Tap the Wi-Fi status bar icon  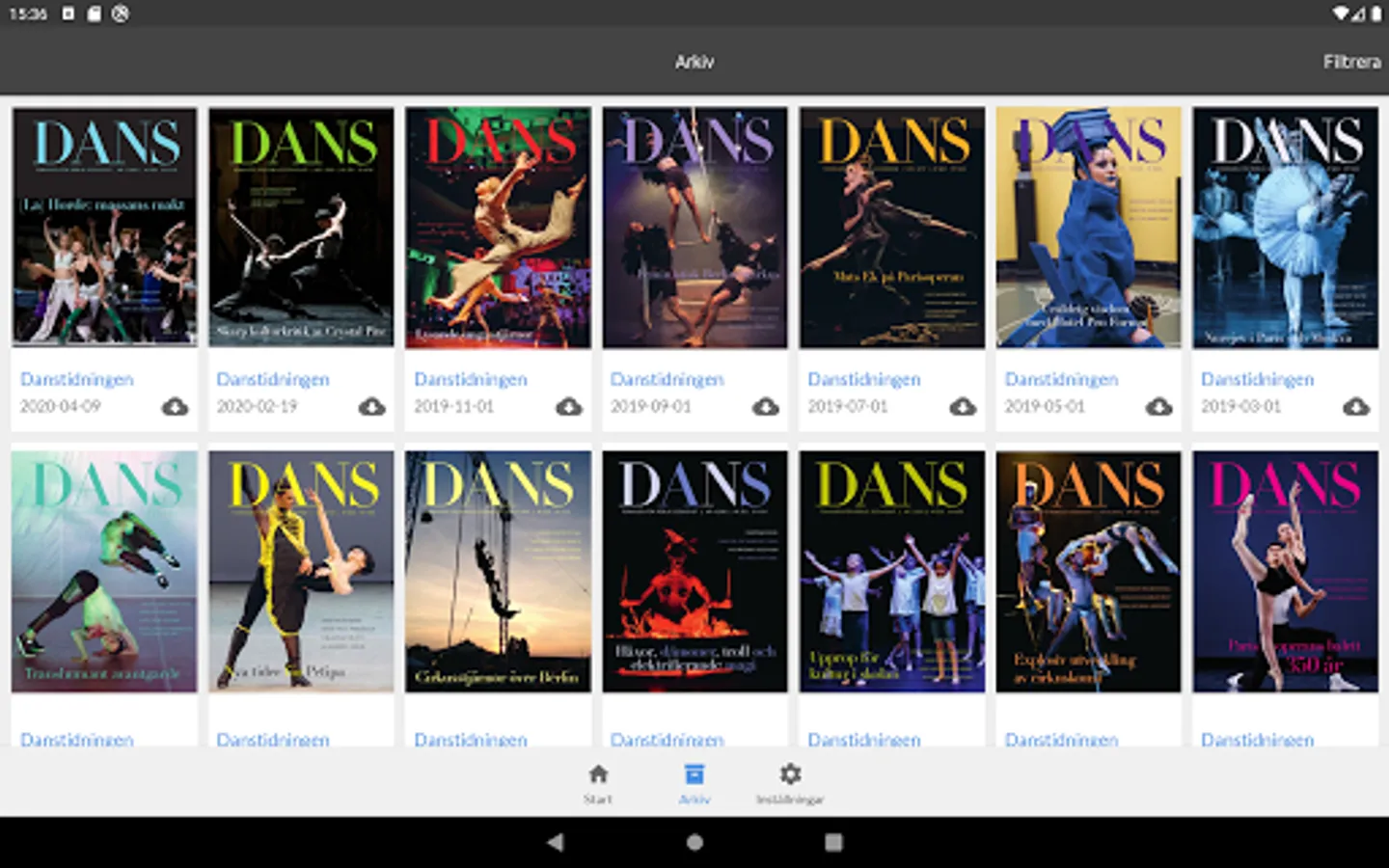pyautogui.click(x=1341, y=14)
